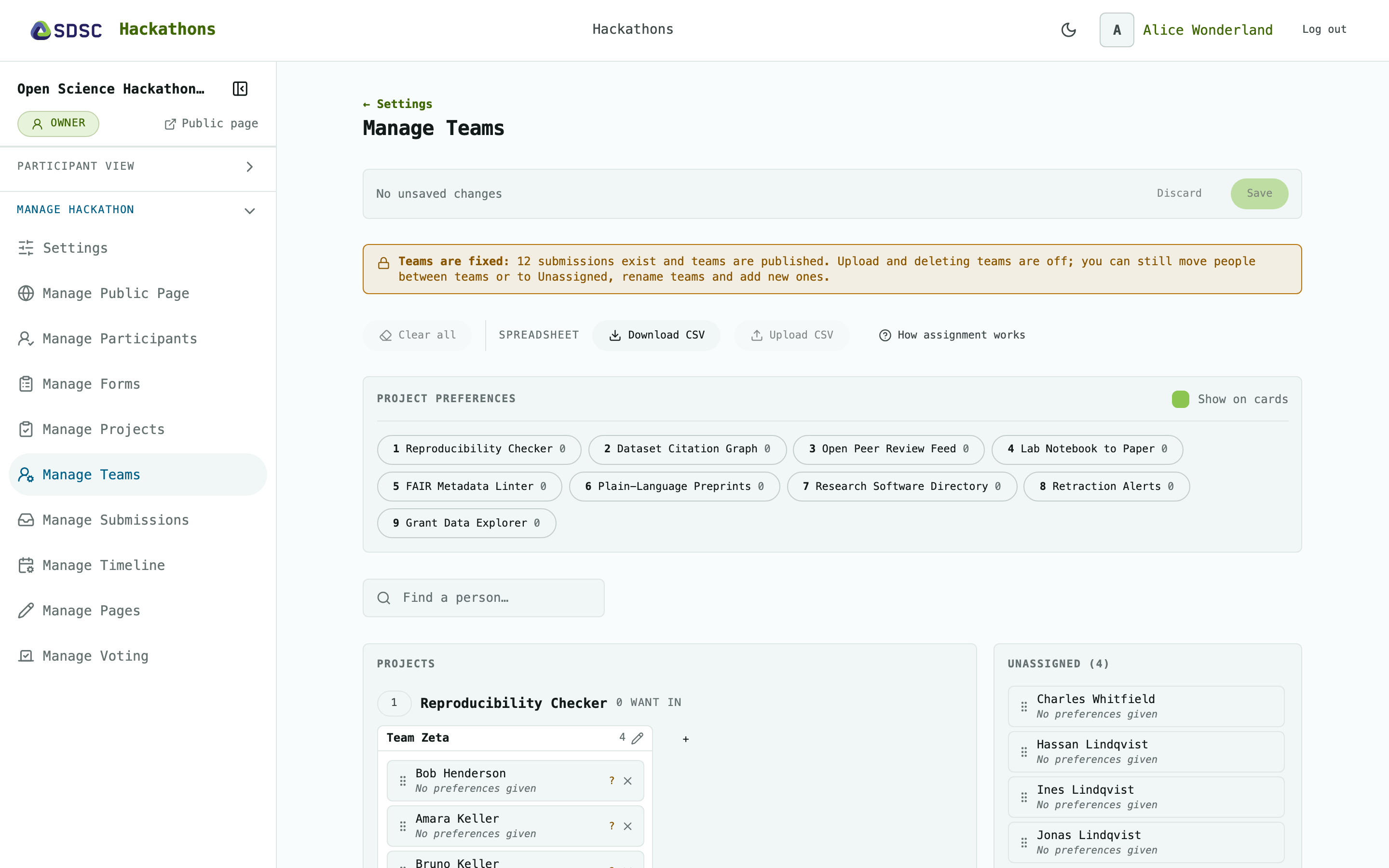The image size is (1389, 868).
Task: Grab drag handle for Bob Henderson
Action: (x=403, y=781)
